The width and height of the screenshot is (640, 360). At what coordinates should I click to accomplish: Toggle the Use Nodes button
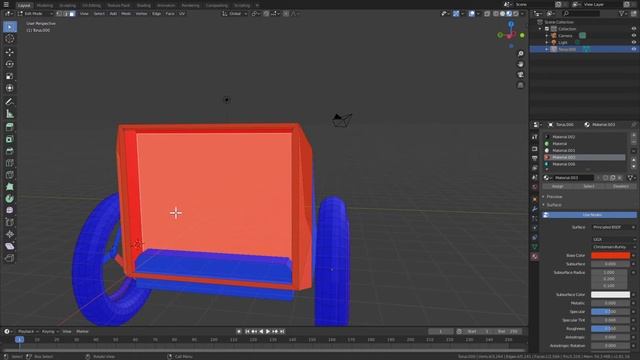point(589,215)
